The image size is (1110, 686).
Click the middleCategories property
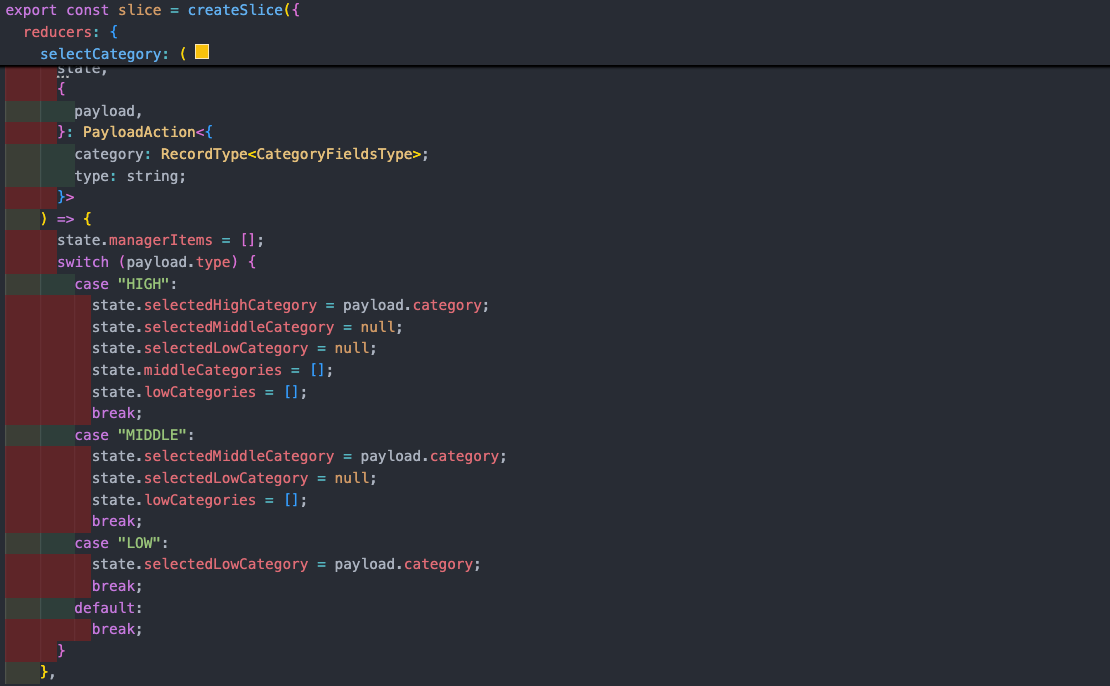[x=213, y=370]
